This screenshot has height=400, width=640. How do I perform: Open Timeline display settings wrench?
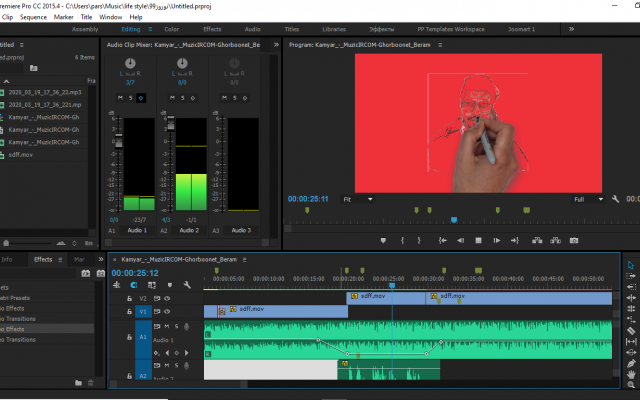tap(187, 285)
